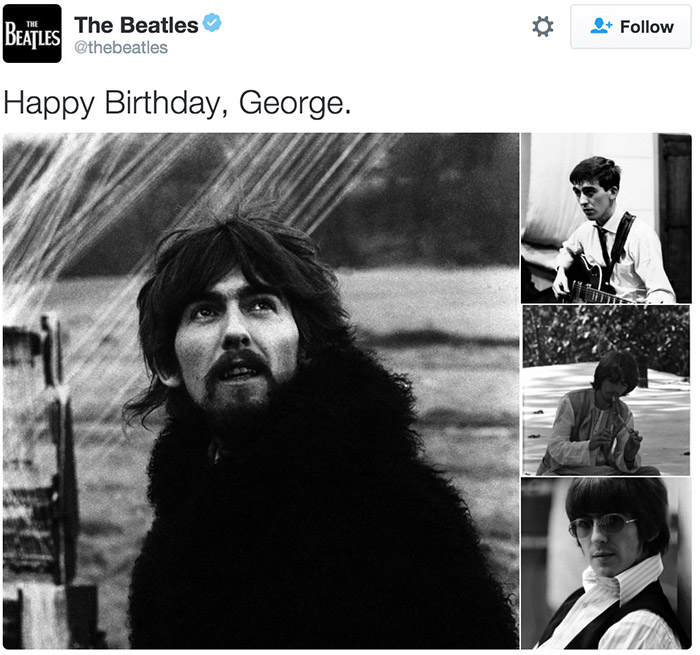The height and width of the screenshot is (655, 700).
Task: Open the top-right guitar player photo
Action: pyautogui.click(x=606, y=217)
